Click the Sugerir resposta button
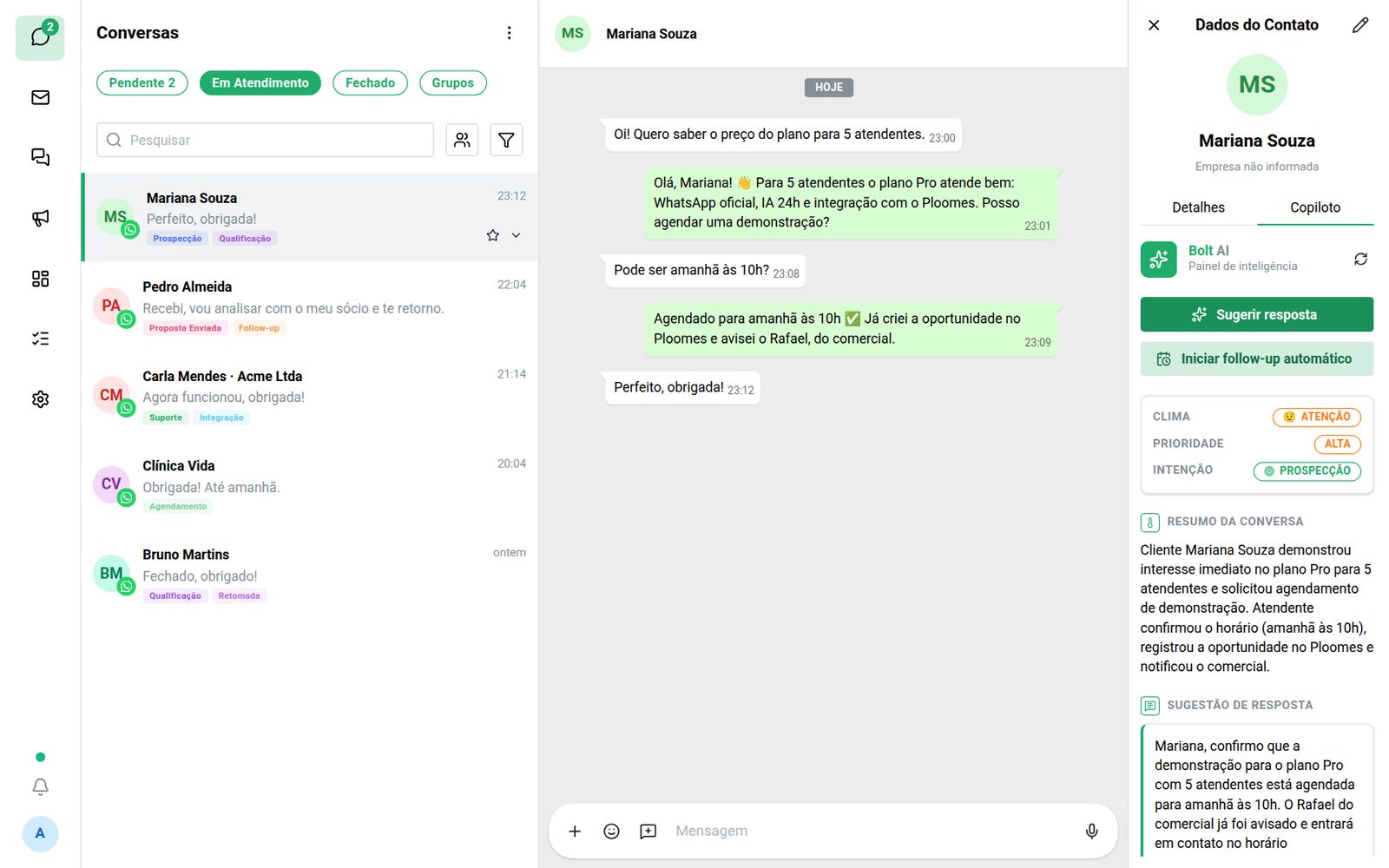The image size is (1389, 868). coord(1257,314)
